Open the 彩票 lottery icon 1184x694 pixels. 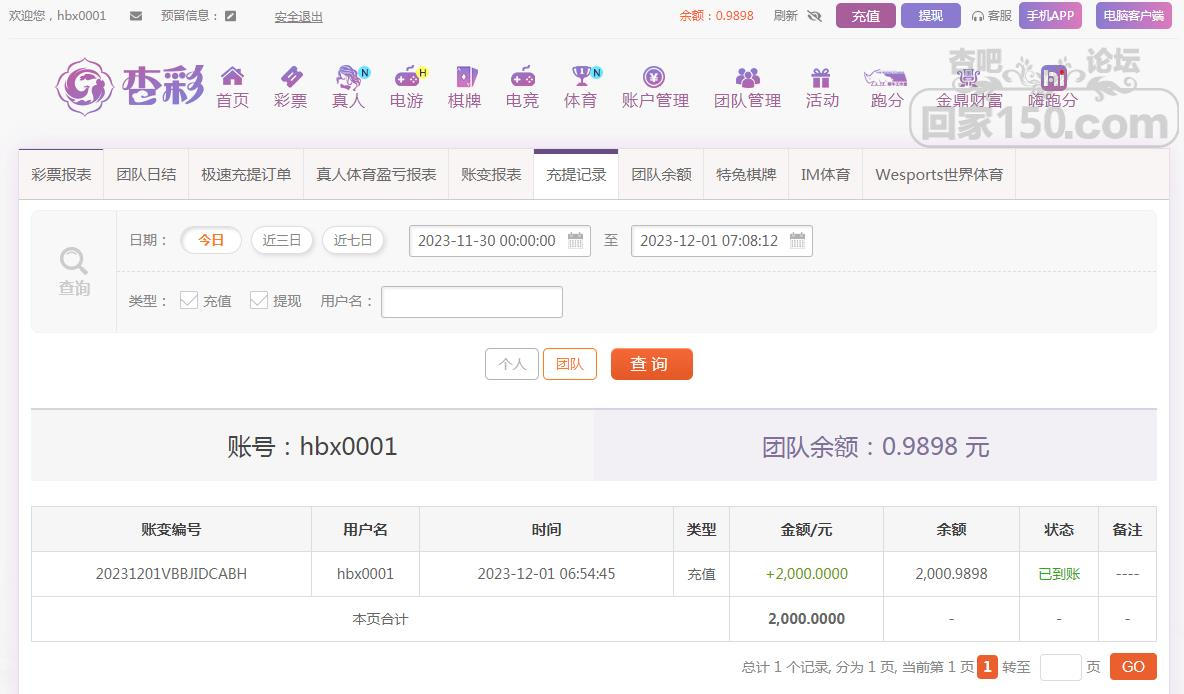[290, 78]
